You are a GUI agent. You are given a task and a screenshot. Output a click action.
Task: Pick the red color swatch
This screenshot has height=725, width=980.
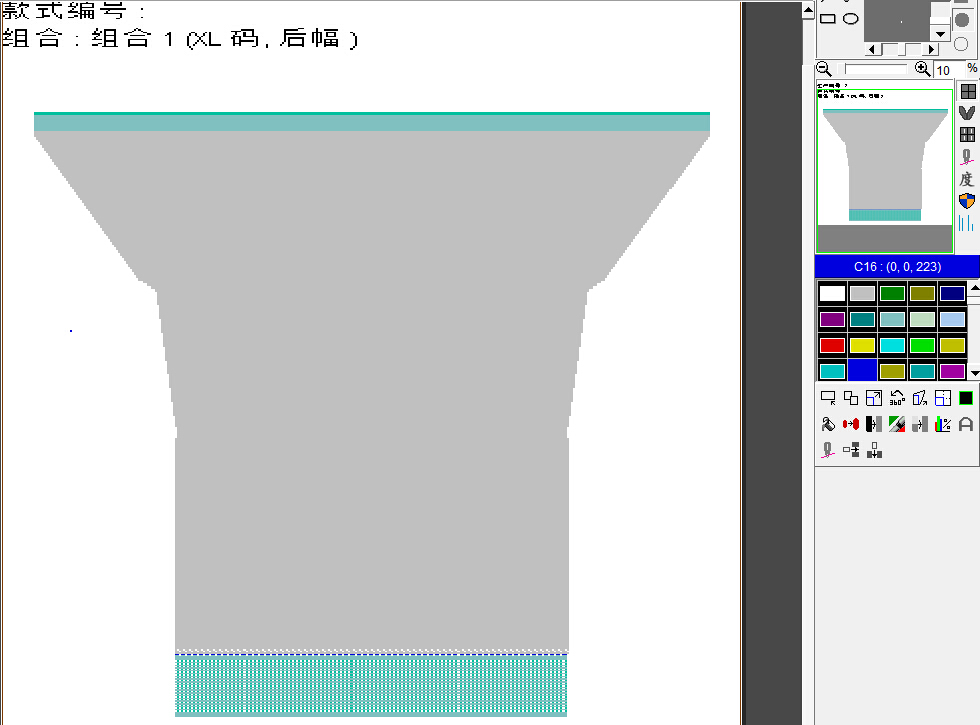click(832, 345)
